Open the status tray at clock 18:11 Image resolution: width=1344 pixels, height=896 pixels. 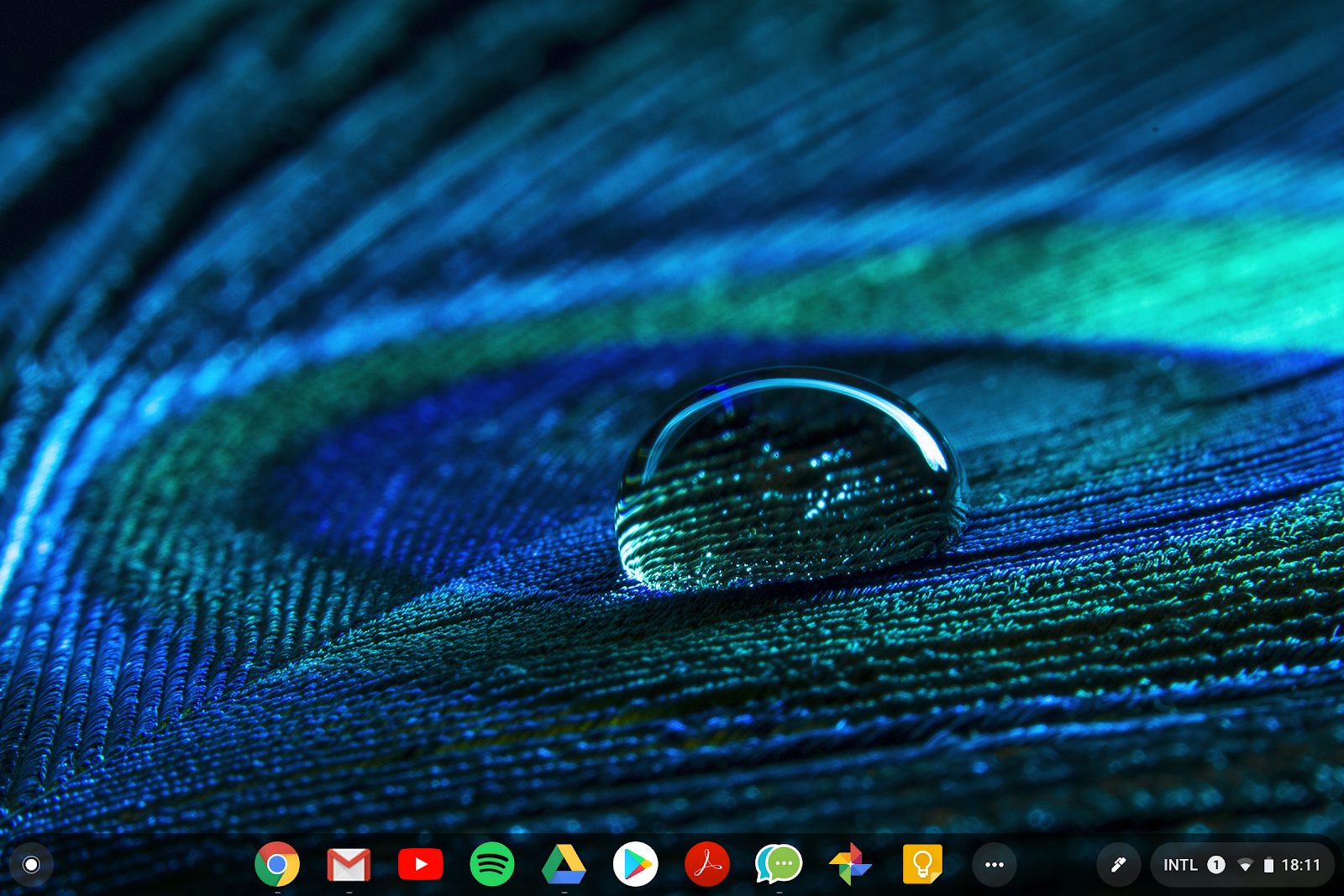click(1301, 865)
